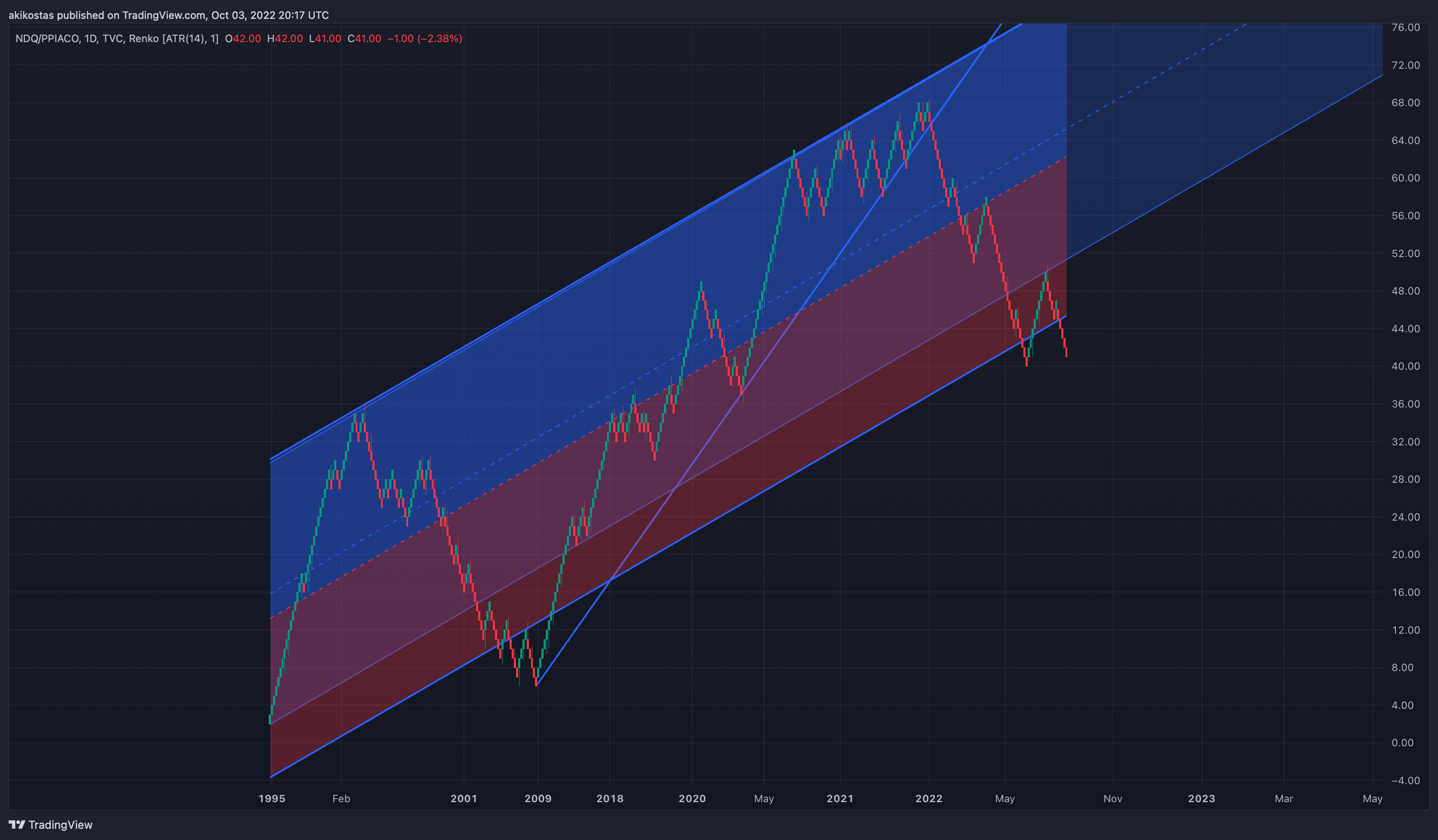This screenshot has width=1438, height=840.
Task: Click the change value −1.00 (−2.38%)
Action: click(x=424, y=39)
